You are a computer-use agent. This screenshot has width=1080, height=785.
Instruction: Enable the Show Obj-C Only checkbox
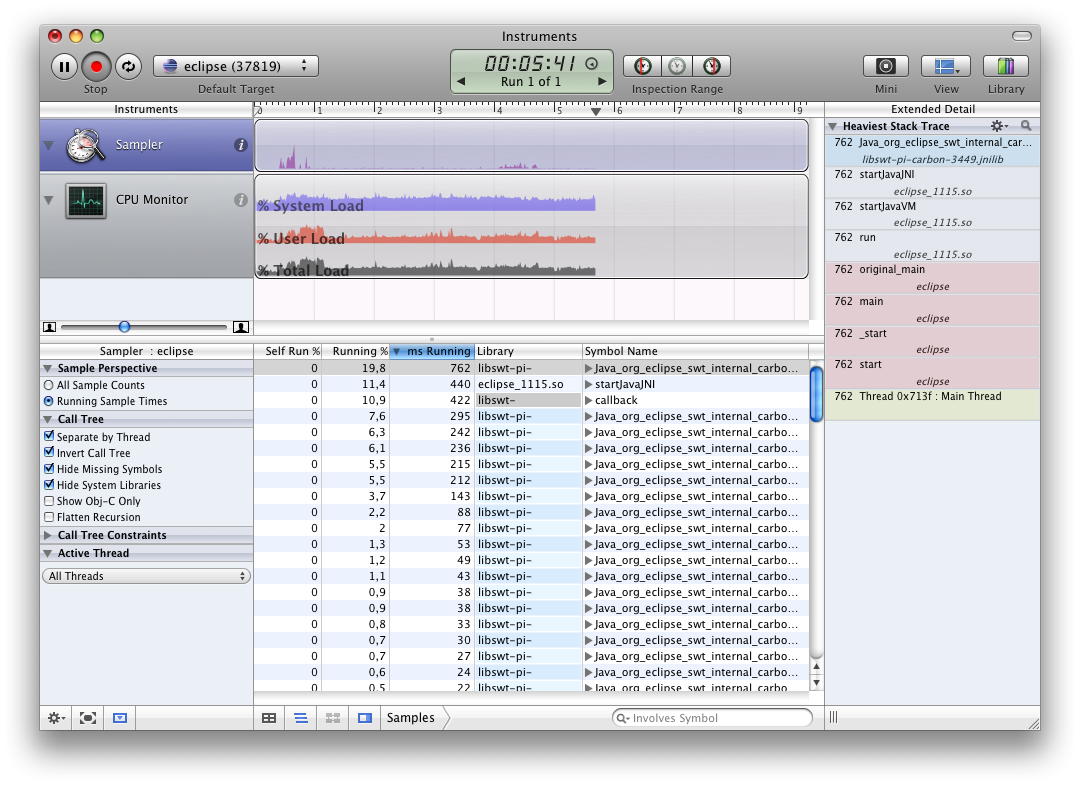click(49, 501)
